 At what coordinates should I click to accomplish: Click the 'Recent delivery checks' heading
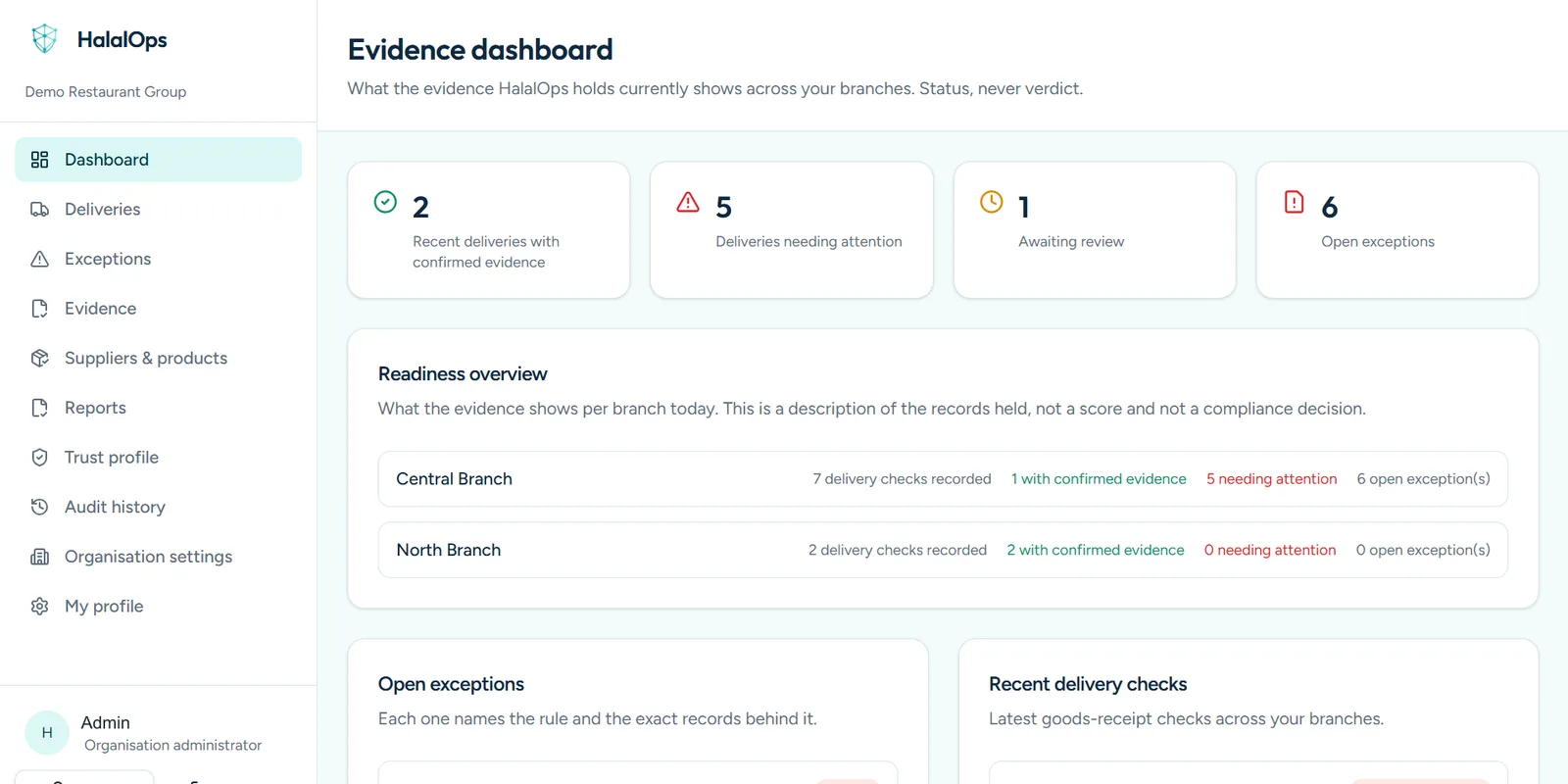point(1088,684)
